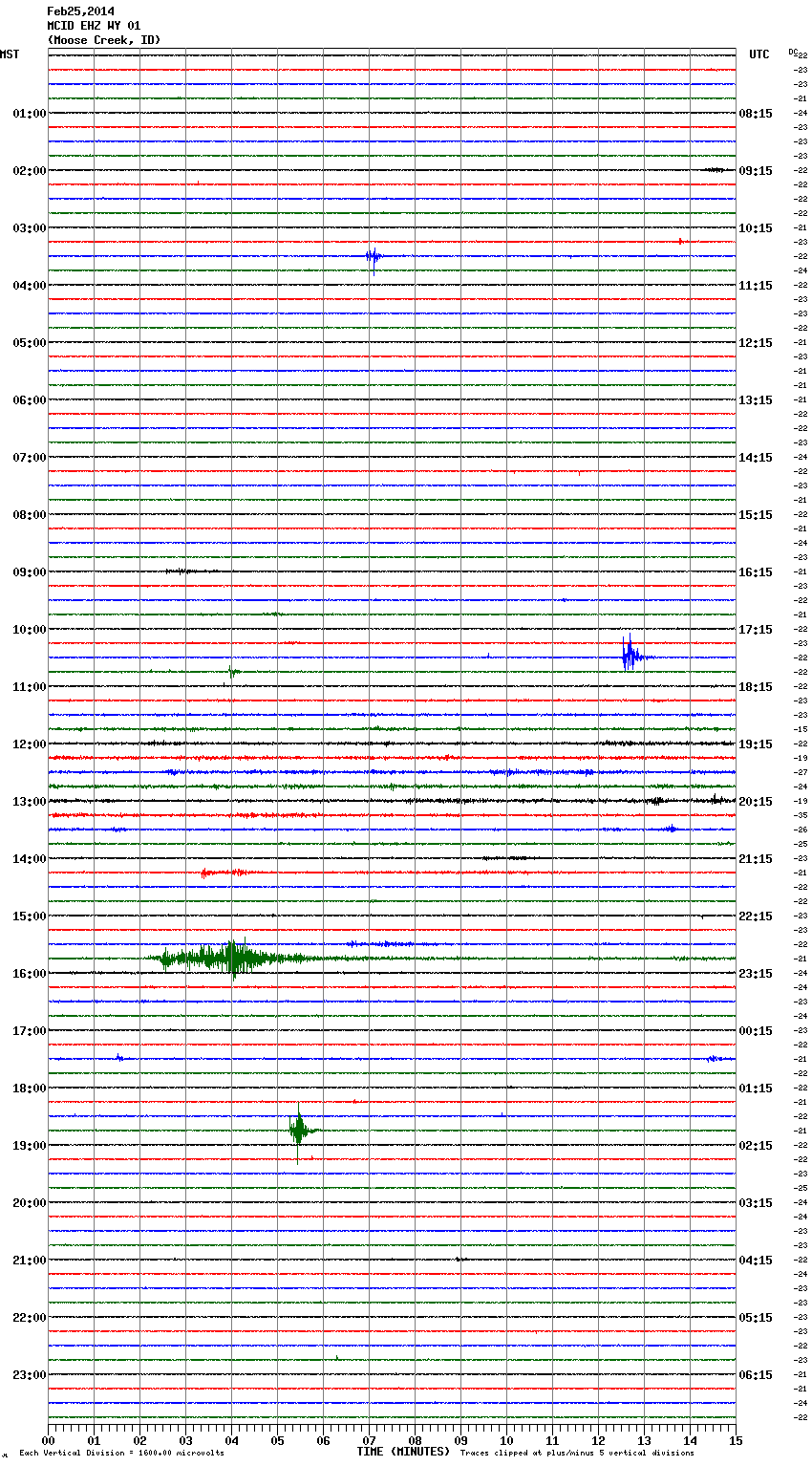Screen dimensions: 812x1466
Task: Click the 20:15 UTC time label
Action: coord(756,802)
